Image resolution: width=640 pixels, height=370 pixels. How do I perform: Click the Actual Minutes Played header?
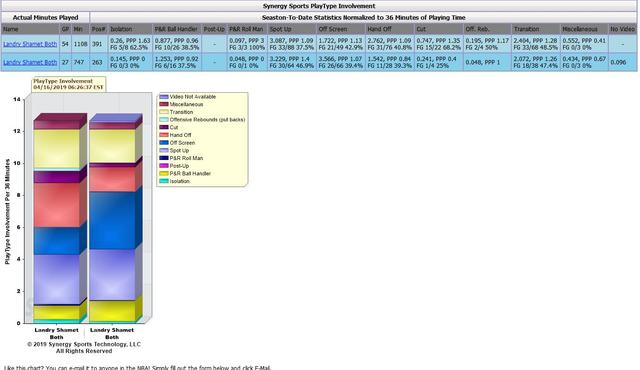[45, 18]
